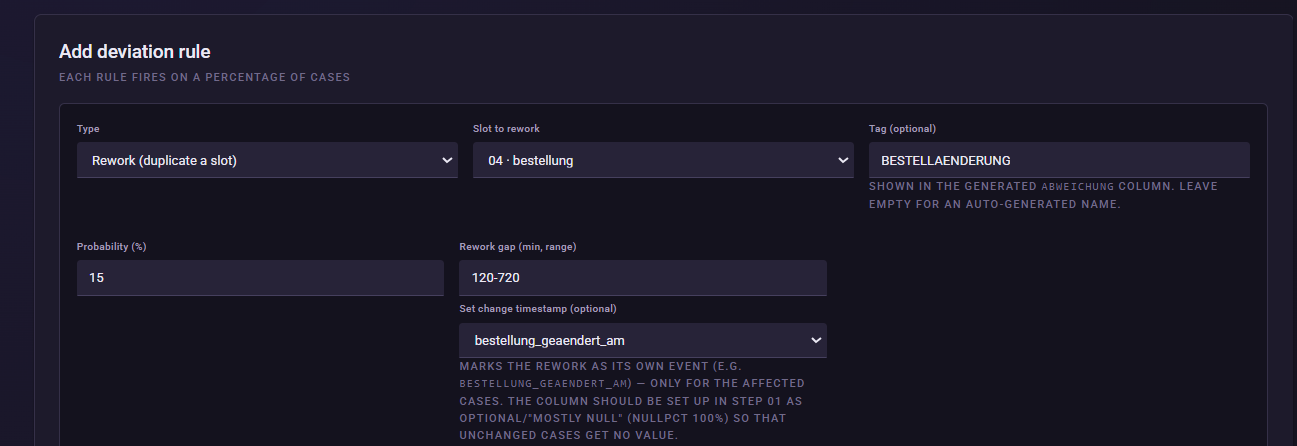This screenshot has width=1297, height=446.
Task: Click into the Probability (%) field showing 15
Action: [260, 278]
